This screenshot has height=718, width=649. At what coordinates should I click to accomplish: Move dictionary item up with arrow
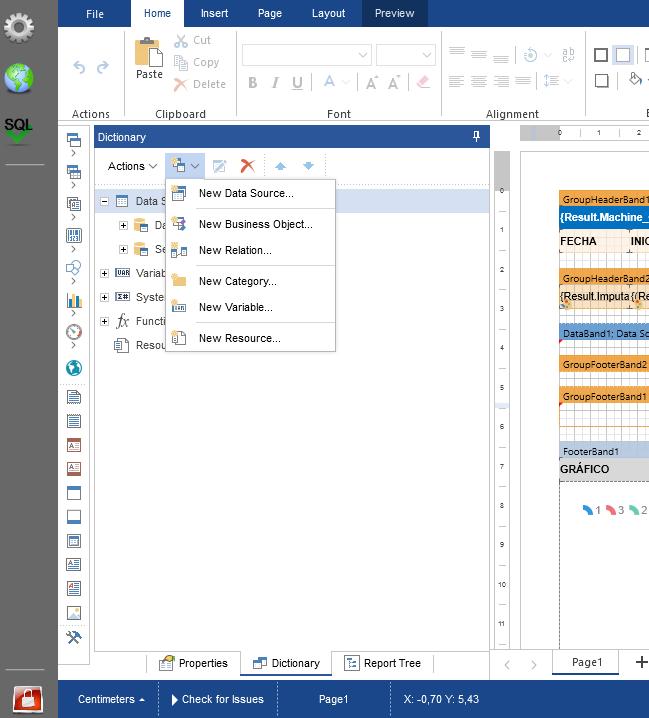[280, 166]
